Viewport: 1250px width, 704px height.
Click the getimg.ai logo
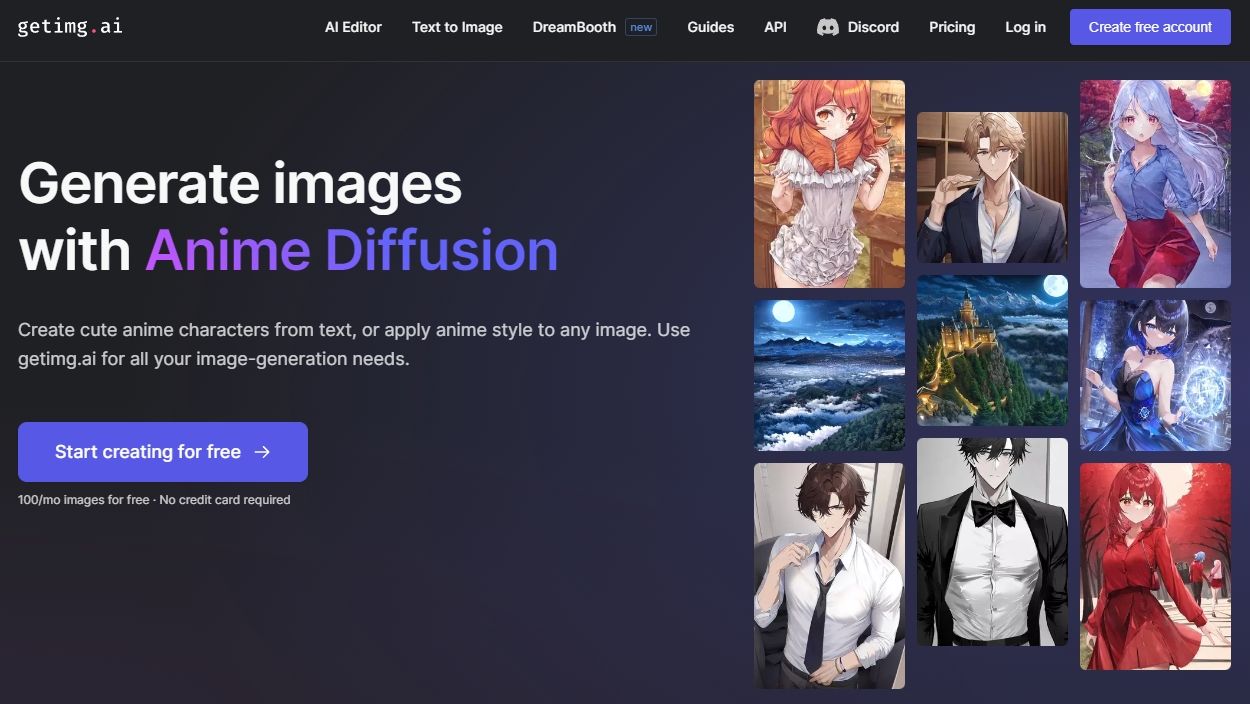coord(70,27)
